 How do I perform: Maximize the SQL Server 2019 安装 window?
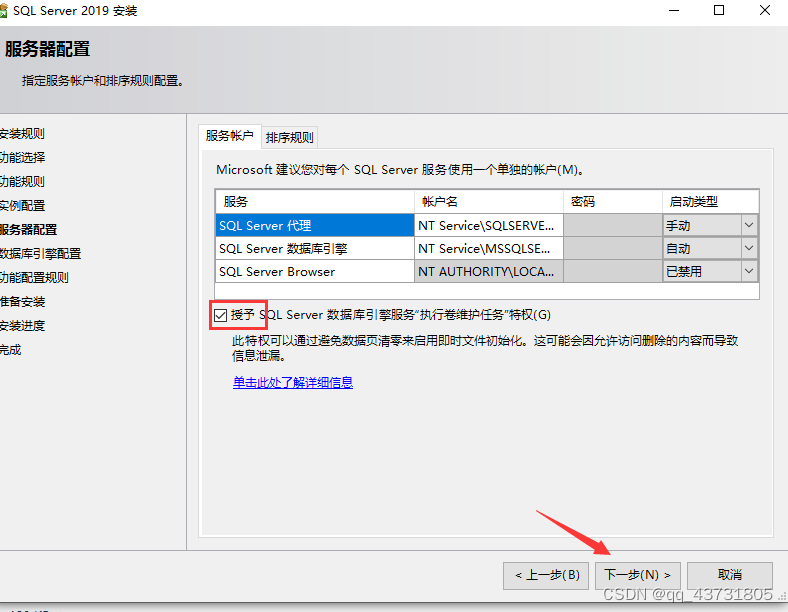click(719, 11)
